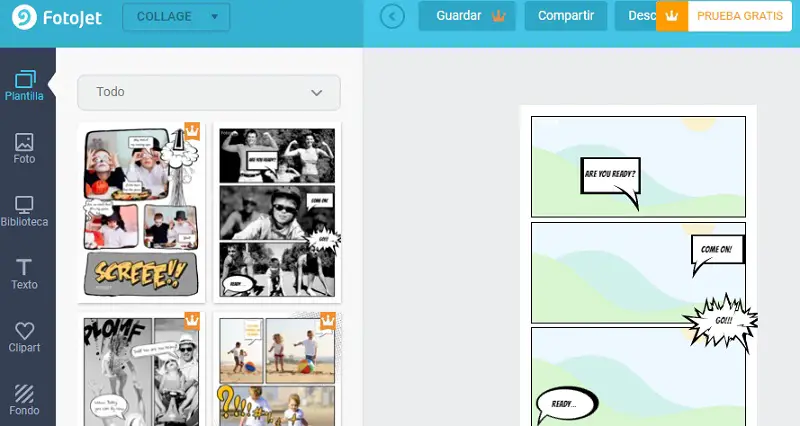Click the back arrow circle icon

392,16
